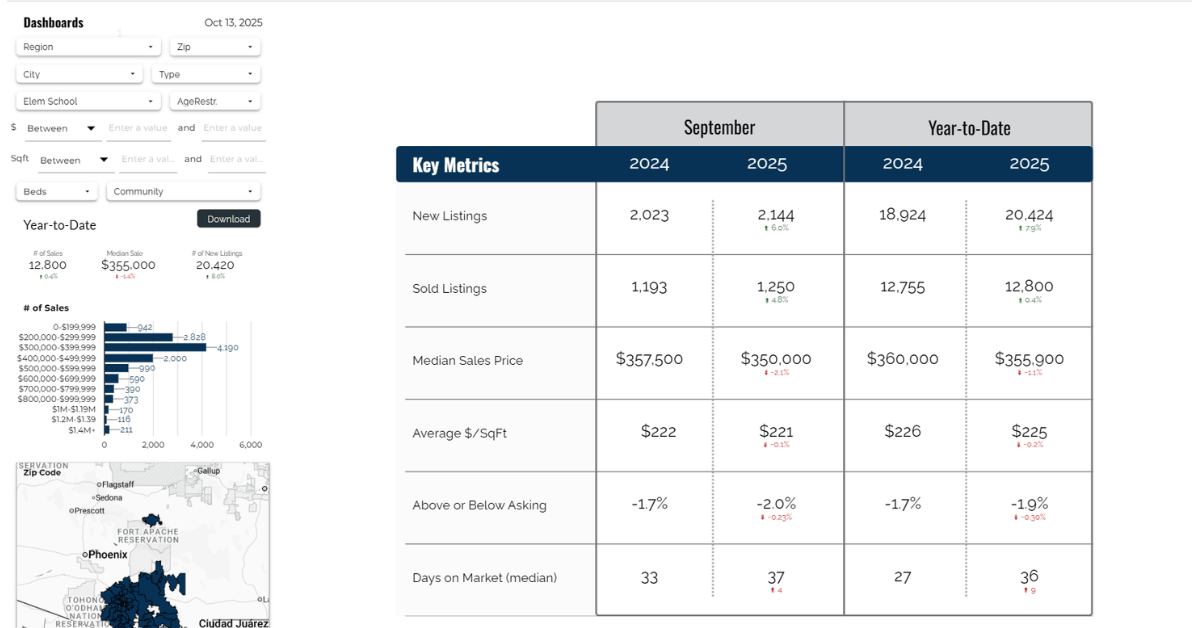Click the first Sqft value input field
Screen dimensions: 1200x628
click(148, 159)
